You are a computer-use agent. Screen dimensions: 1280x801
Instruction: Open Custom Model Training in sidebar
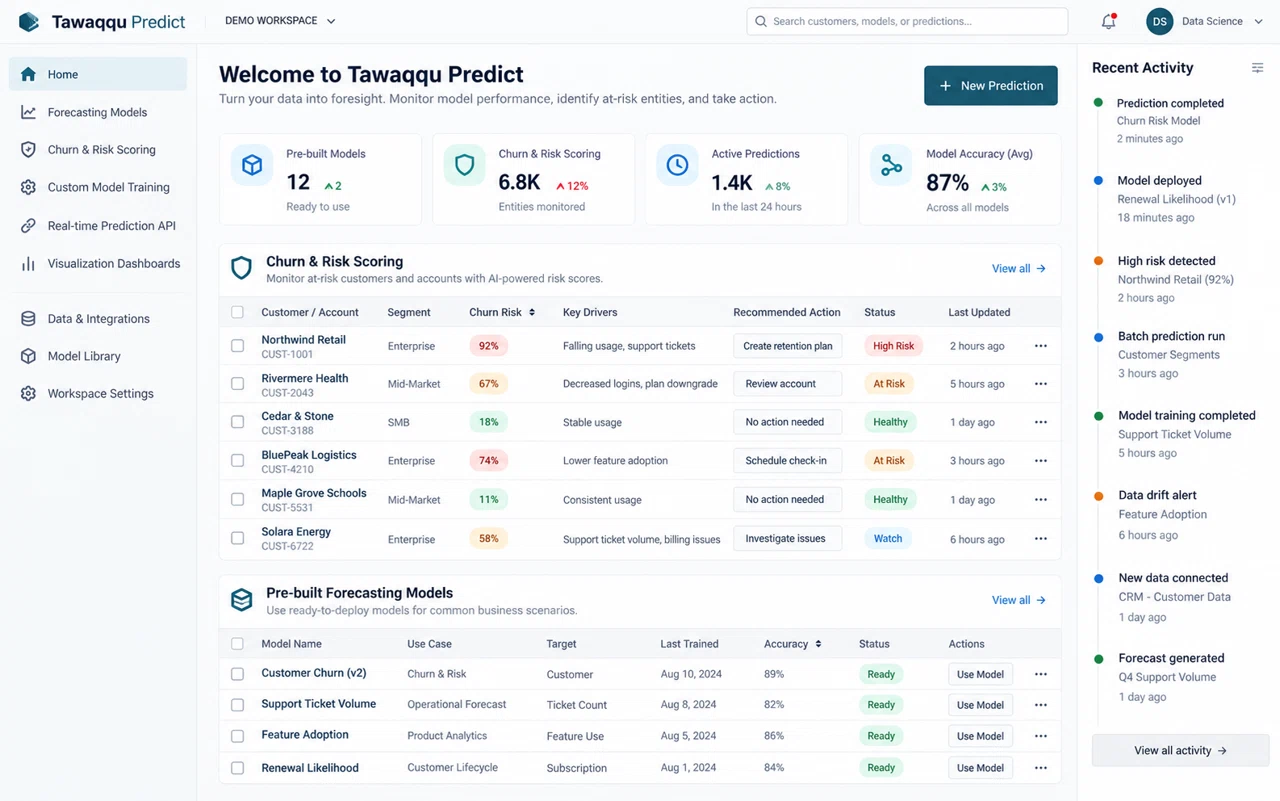pos(98,187)
